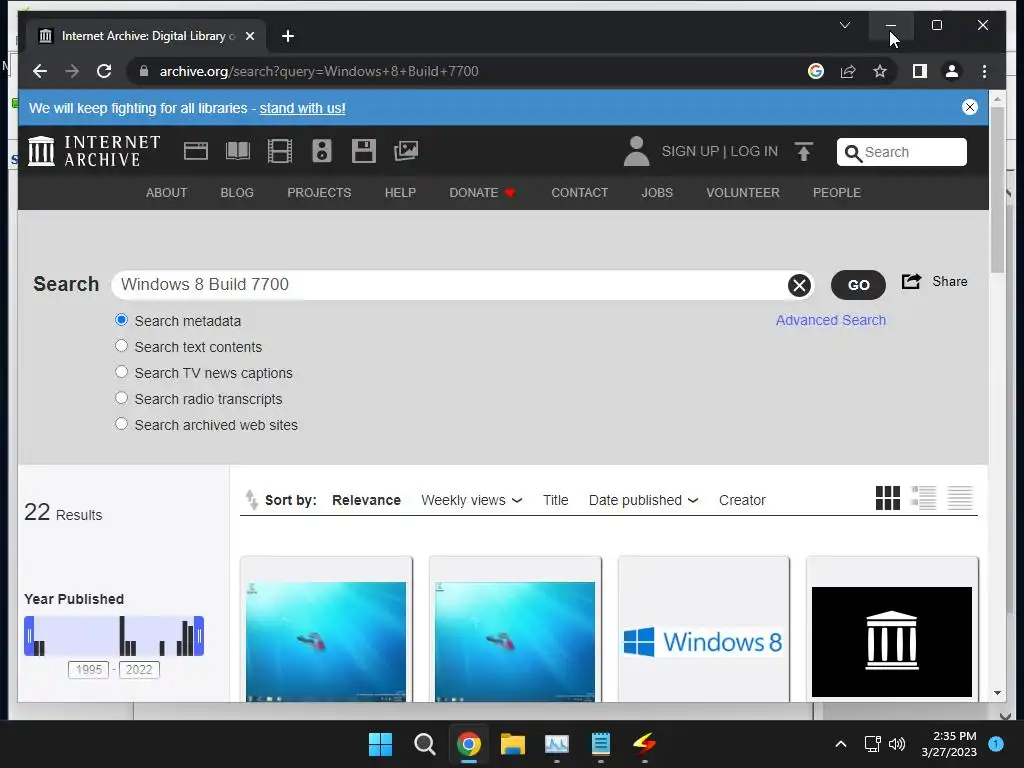The image size is (1024, 768).
Task: Open a new Chrome tab
Action: 287,36
